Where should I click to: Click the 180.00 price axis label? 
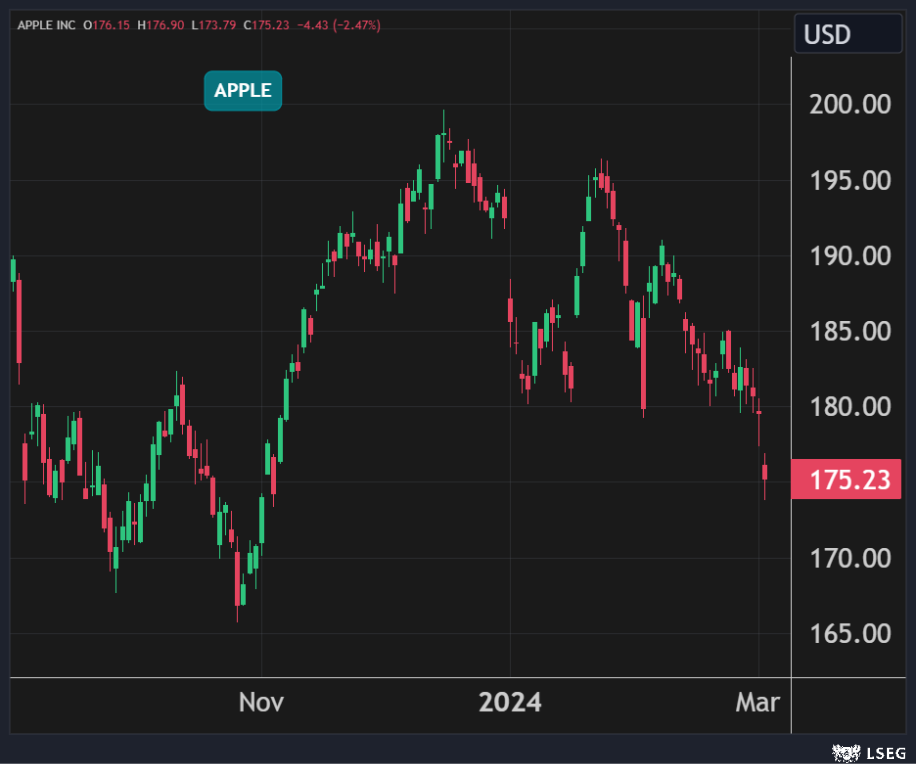point(848,407)
